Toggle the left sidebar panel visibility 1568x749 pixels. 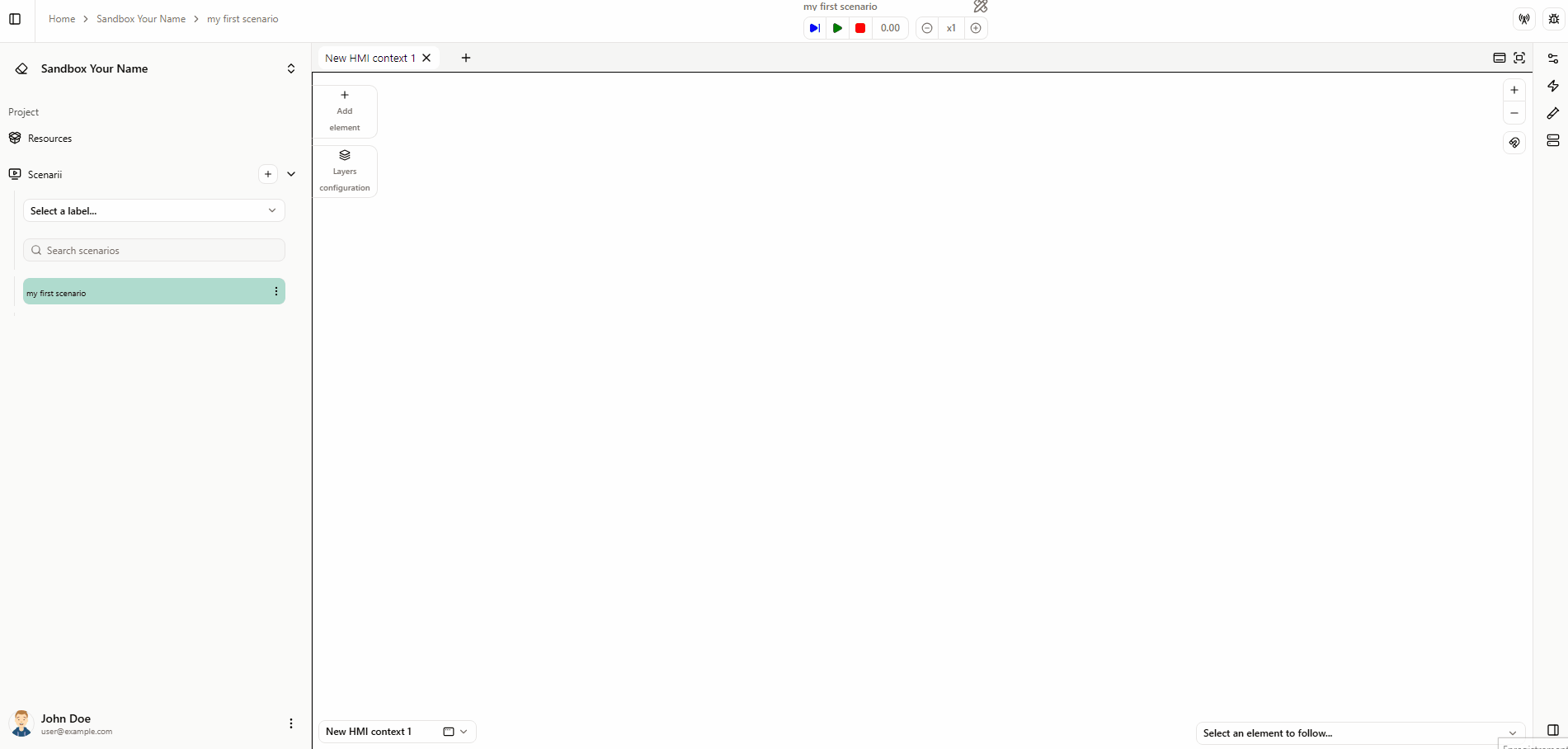point(14,19)
